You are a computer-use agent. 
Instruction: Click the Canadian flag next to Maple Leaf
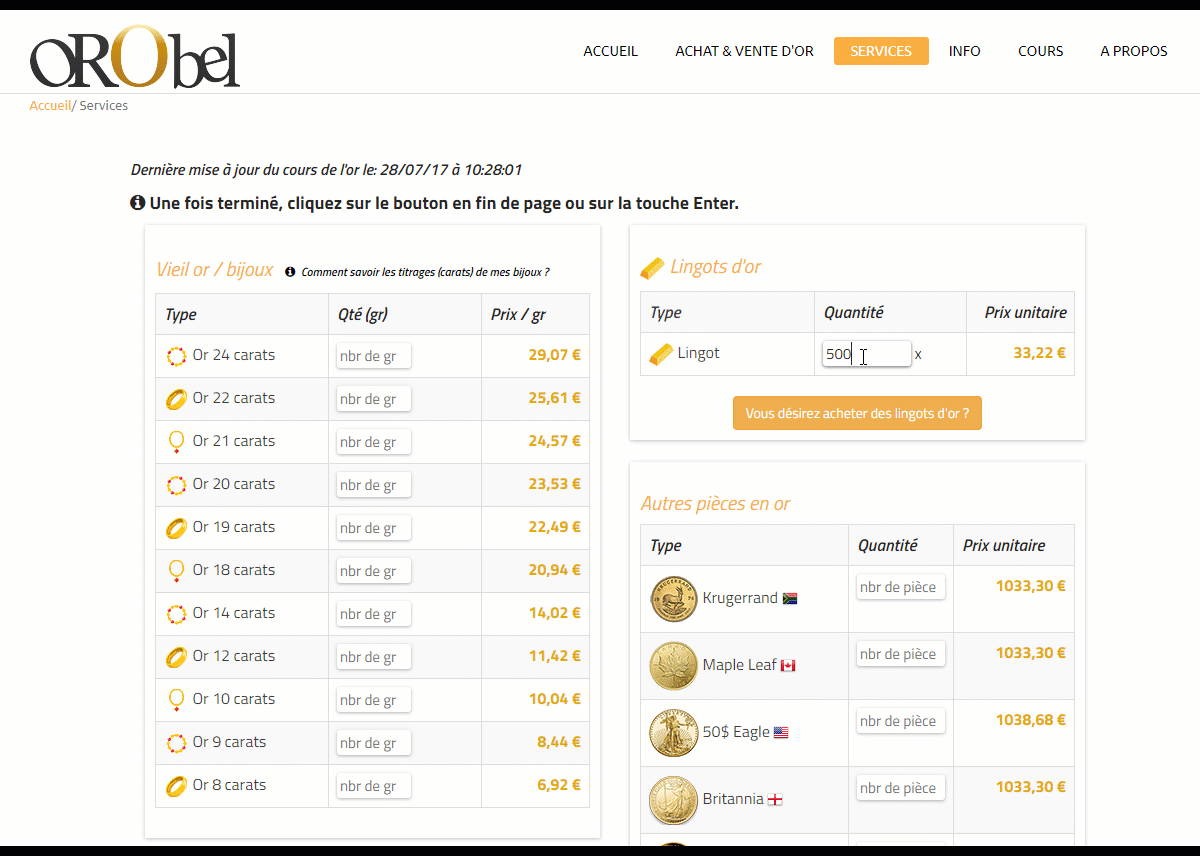pos(788,666)
